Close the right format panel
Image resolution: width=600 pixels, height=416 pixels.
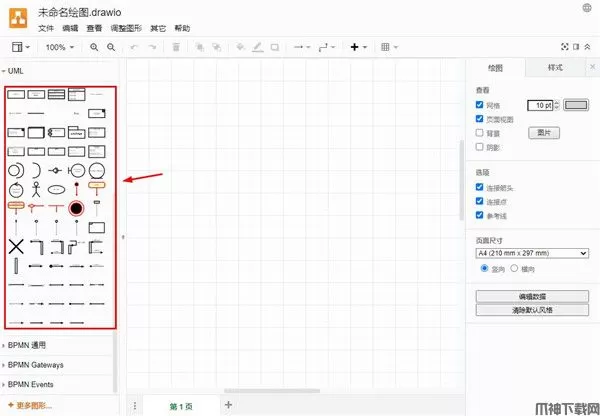pos(593,67)
